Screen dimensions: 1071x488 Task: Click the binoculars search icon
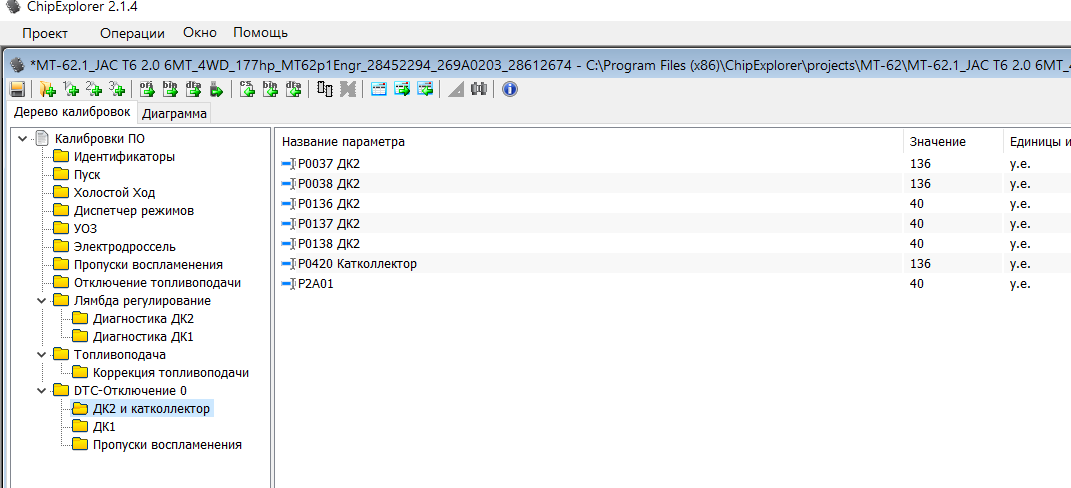(478, 89)
